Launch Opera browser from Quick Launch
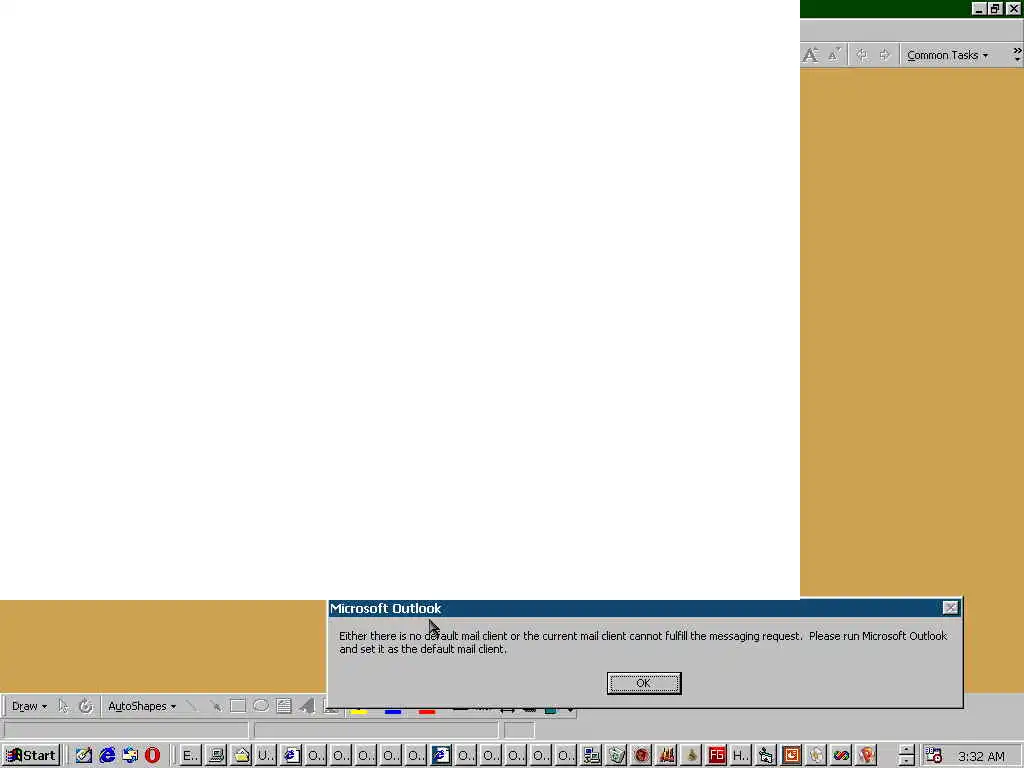The image size is (1024, 768). point(152,756)
